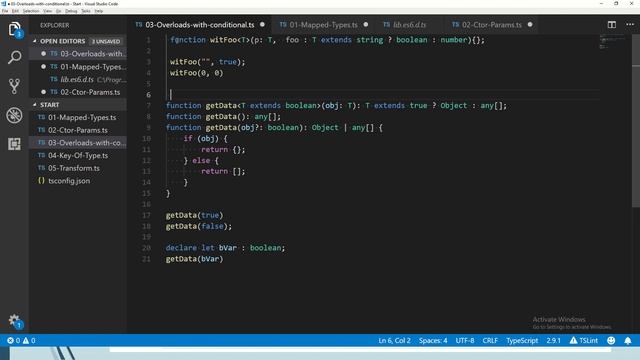Open the notifications bell

point(628,340)
